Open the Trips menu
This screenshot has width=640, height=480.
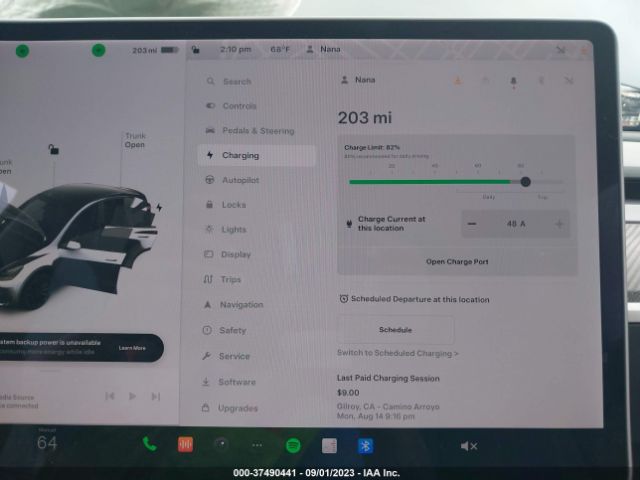[x=222, y=280]
